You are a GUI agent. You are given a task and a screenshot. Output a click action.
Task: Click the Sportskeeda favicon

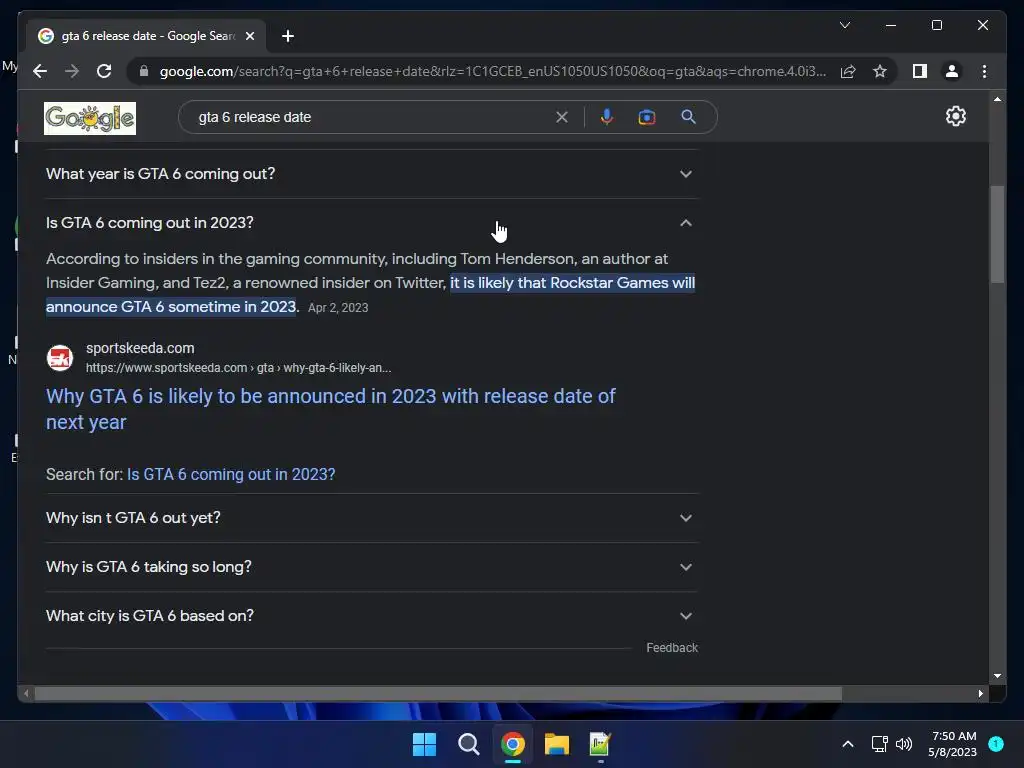[x=59, y=358]
